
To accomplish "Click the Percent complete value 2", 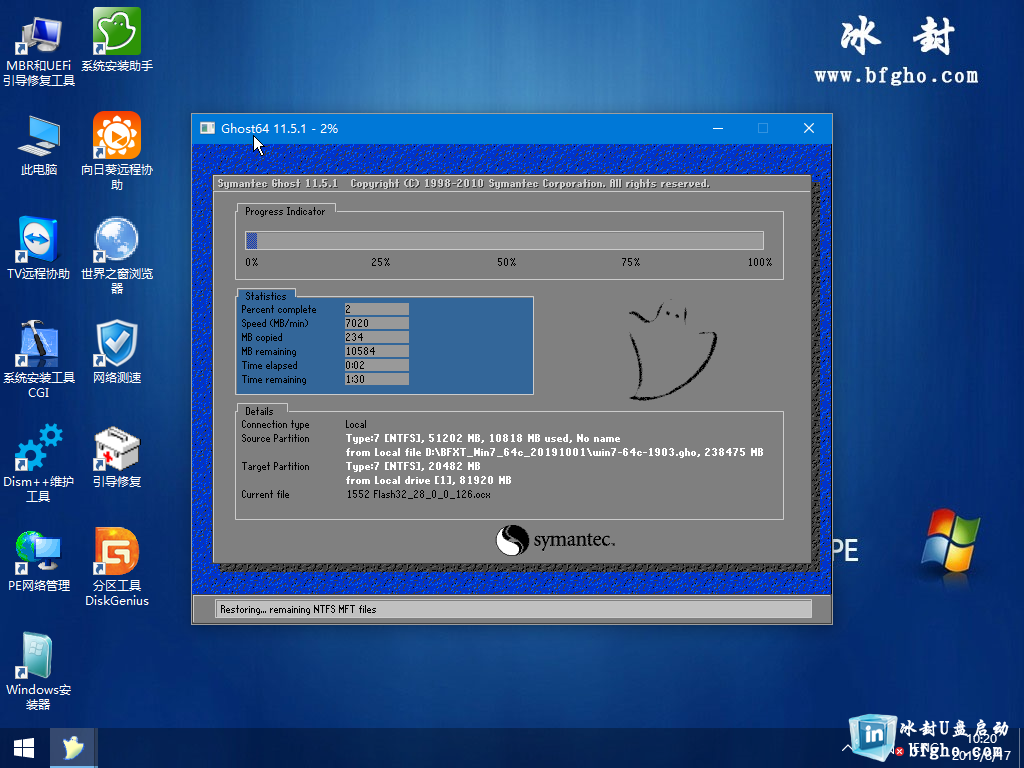I will click(x=377, y=309).
